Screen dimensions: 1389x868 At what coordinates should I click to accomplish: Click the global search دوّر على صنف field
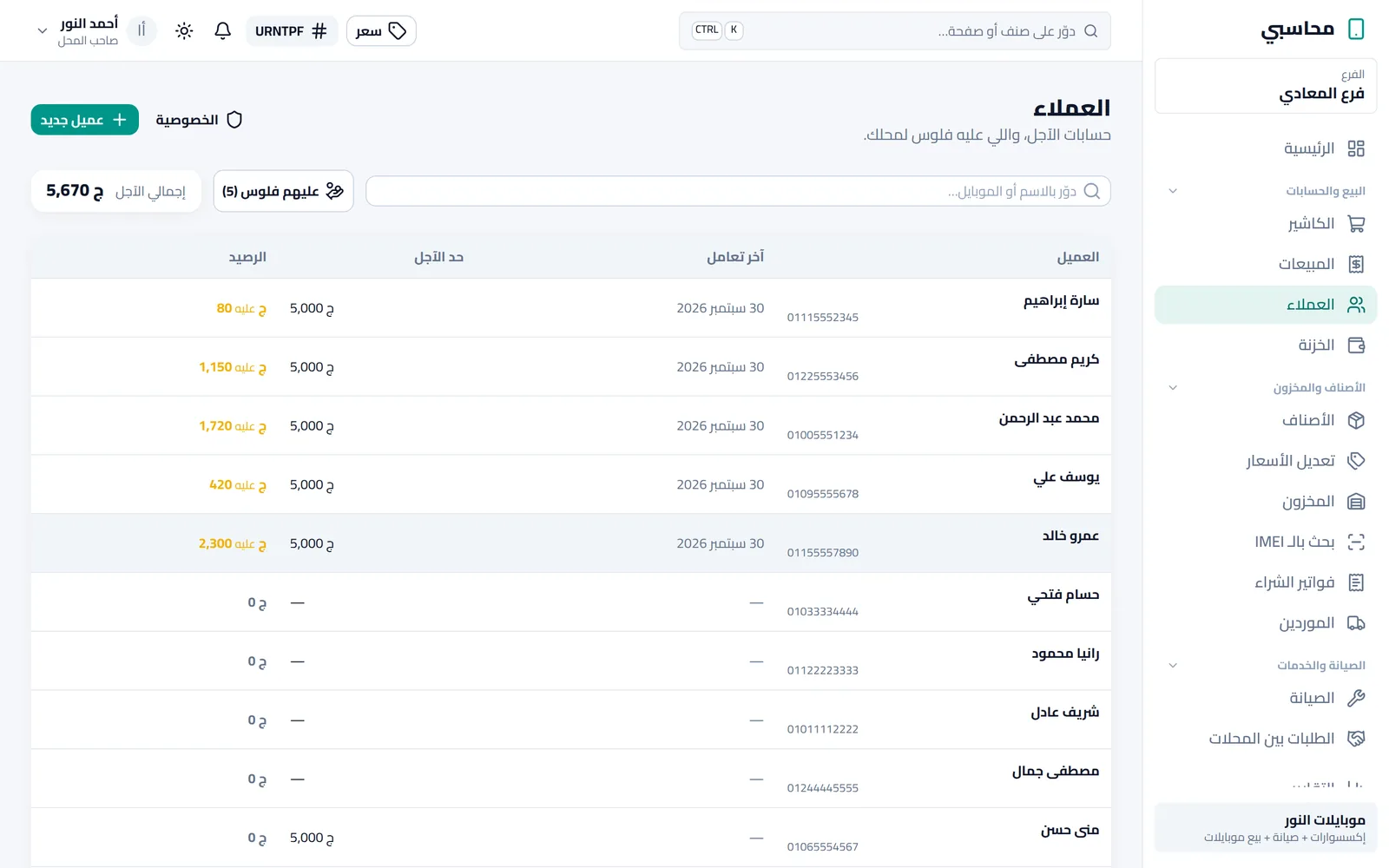coord(895,31)
